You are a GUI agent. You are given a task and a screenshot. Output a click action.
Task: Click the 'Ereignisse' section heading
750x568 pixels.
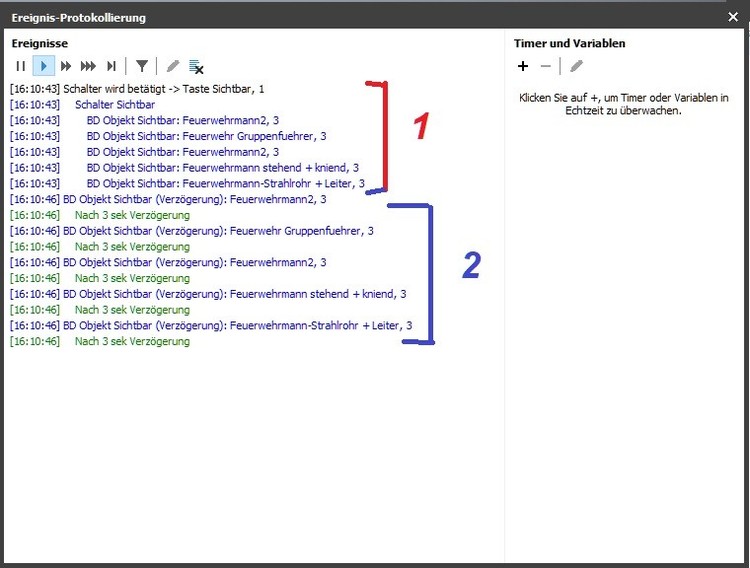tap(40, 44)
